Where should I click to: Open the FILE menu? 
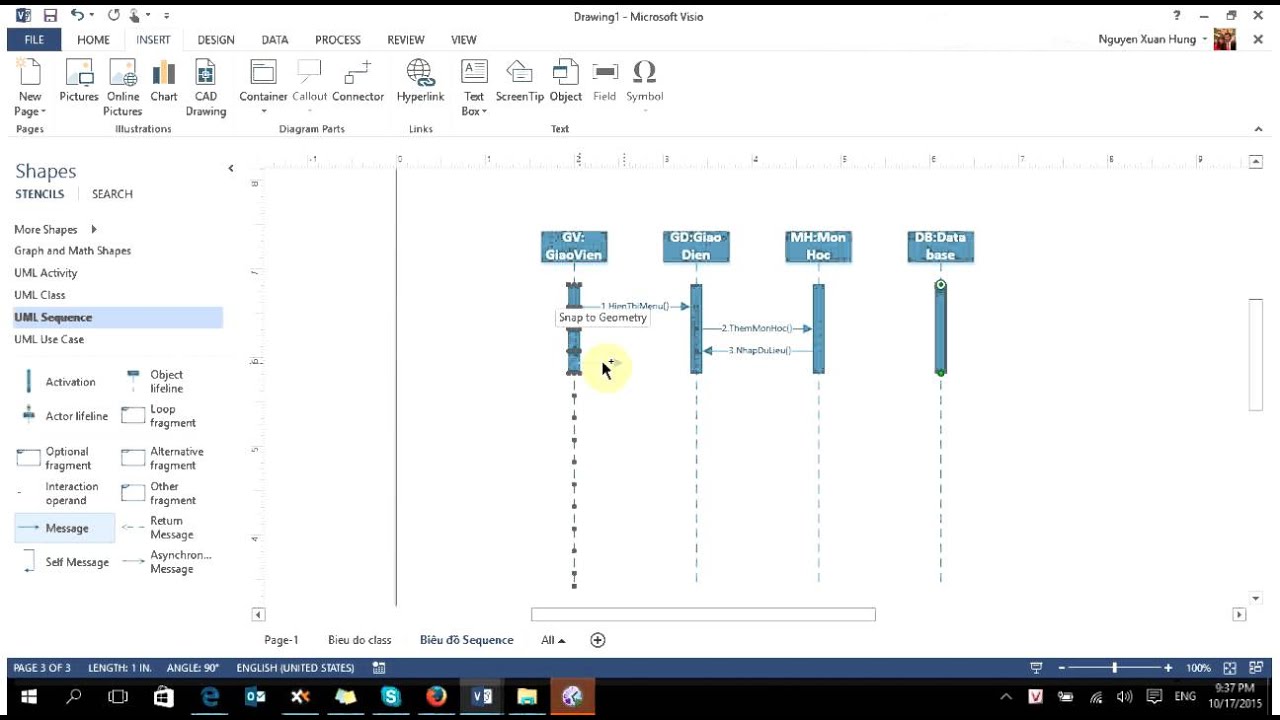click(x=34, y=40)
